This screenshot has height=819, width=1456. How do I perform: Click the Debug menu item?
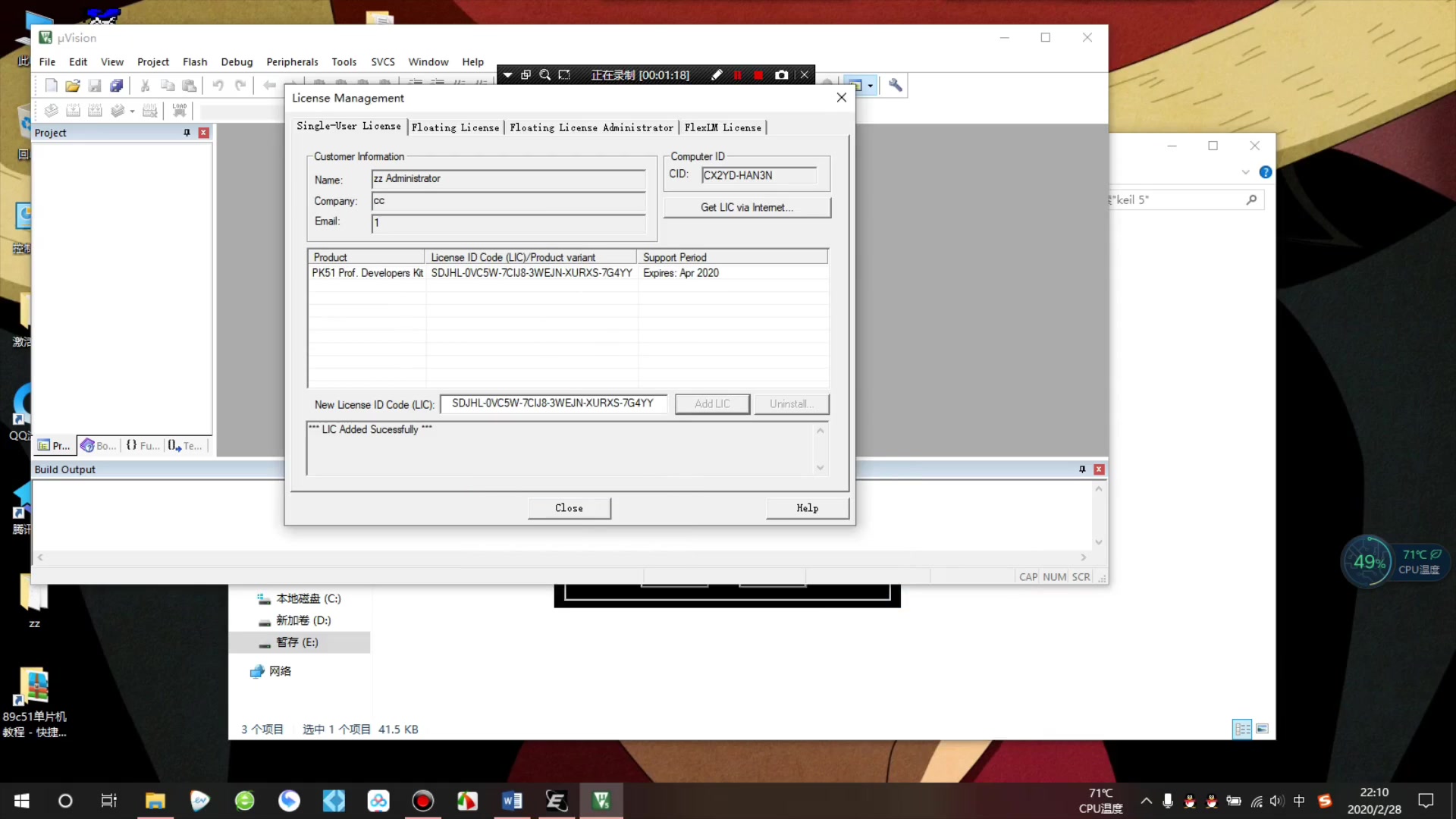click(236, 61)
